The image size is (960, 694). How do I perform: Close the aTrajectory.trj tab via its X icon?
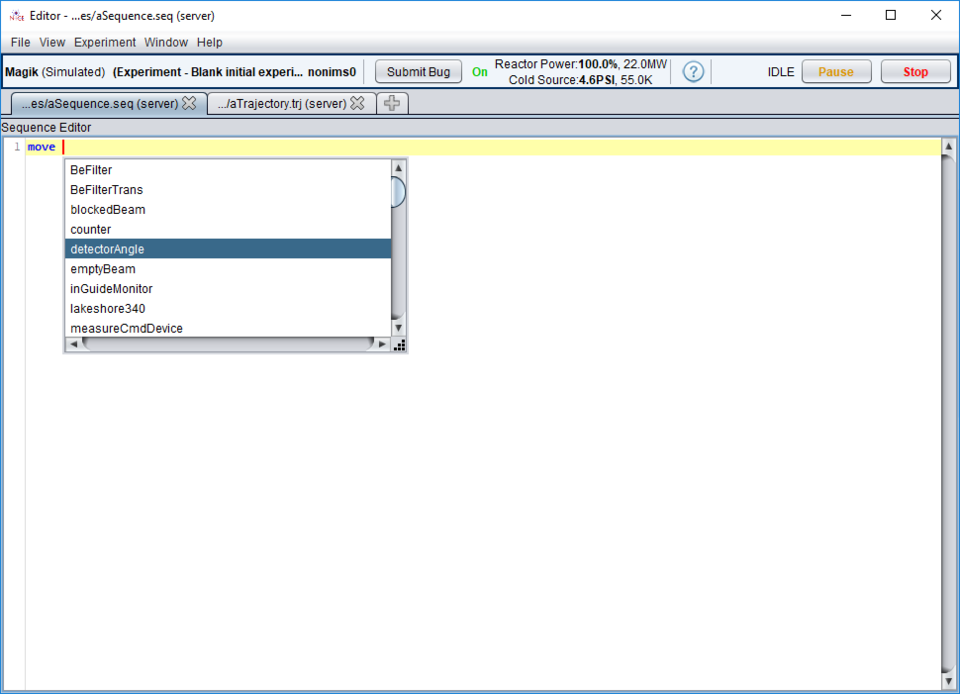[x=359, y=101]
